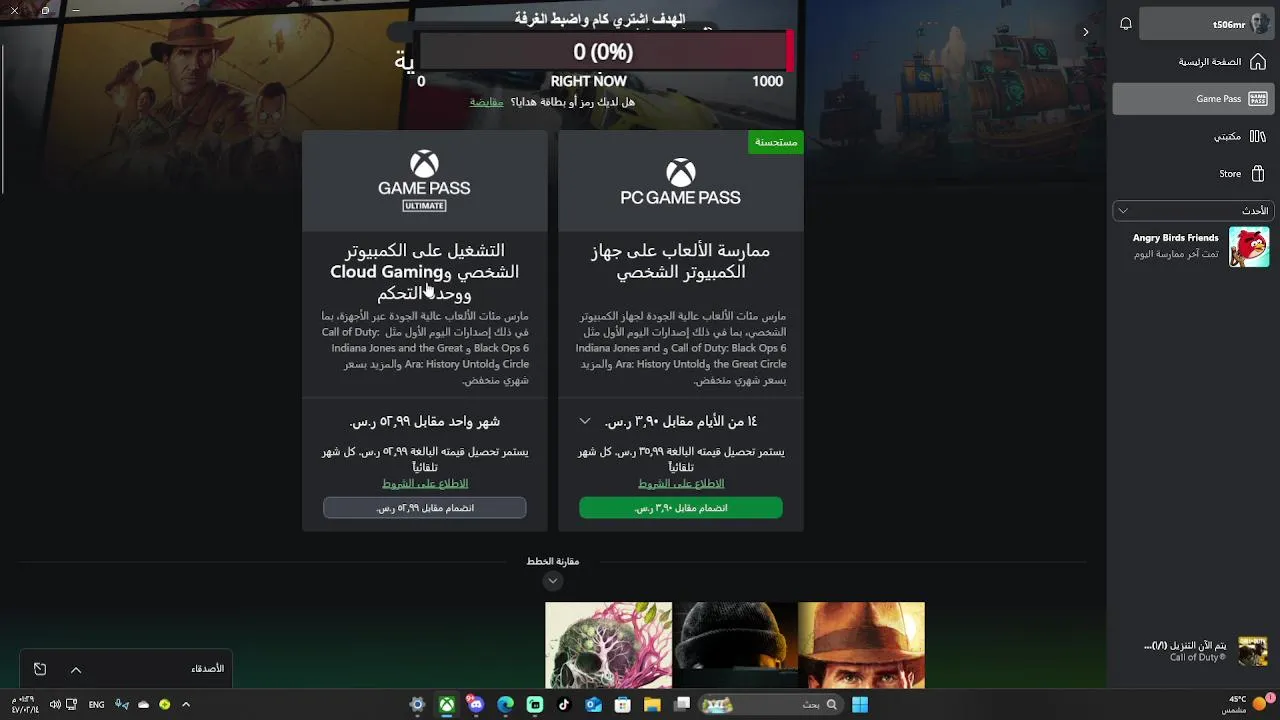Open the network tray icon
This screenshot has height=720, width=1280.
(x=71, y=704)
